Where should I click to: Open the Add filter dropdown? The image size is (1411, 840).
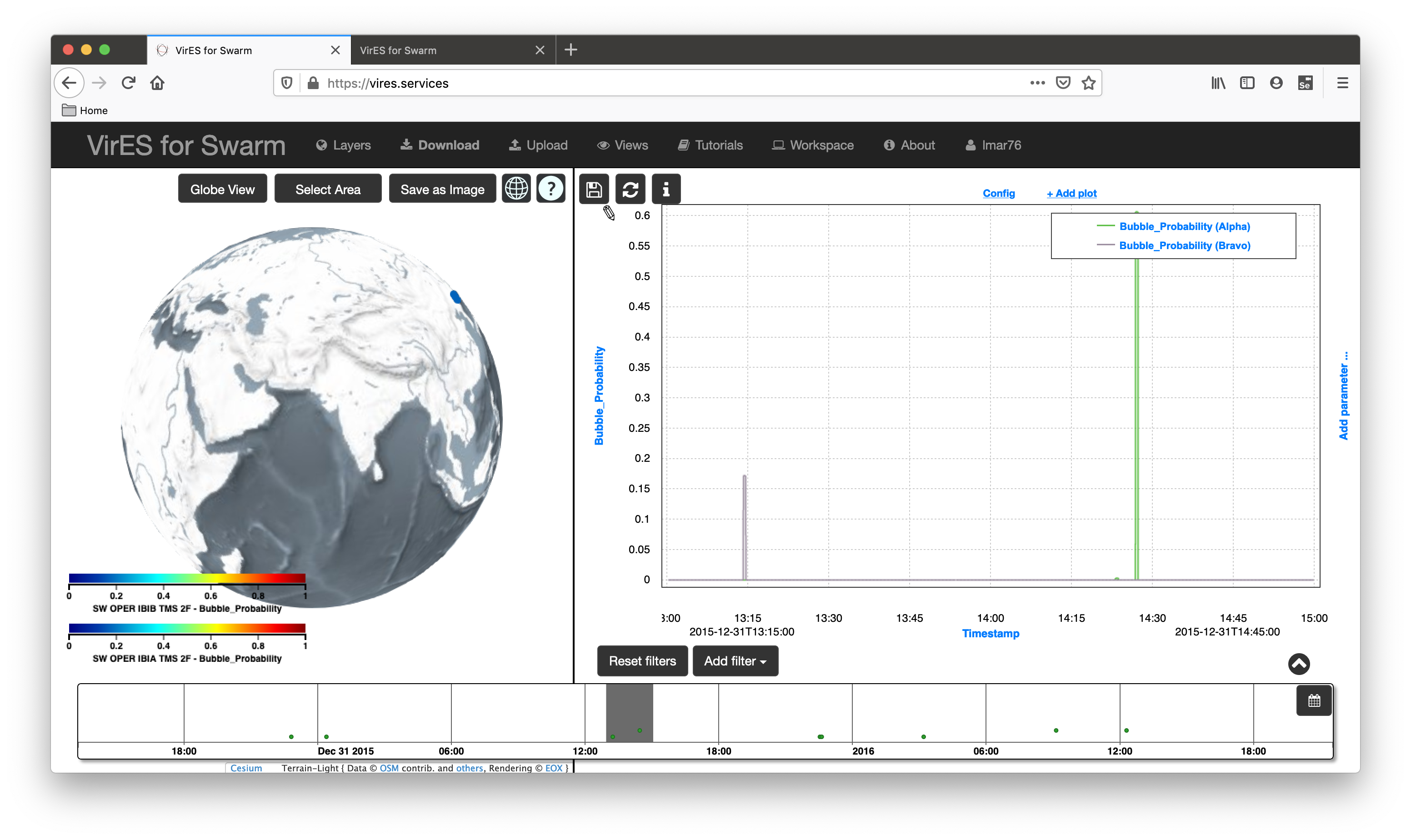pyautogui.click(x=735, y=660)
